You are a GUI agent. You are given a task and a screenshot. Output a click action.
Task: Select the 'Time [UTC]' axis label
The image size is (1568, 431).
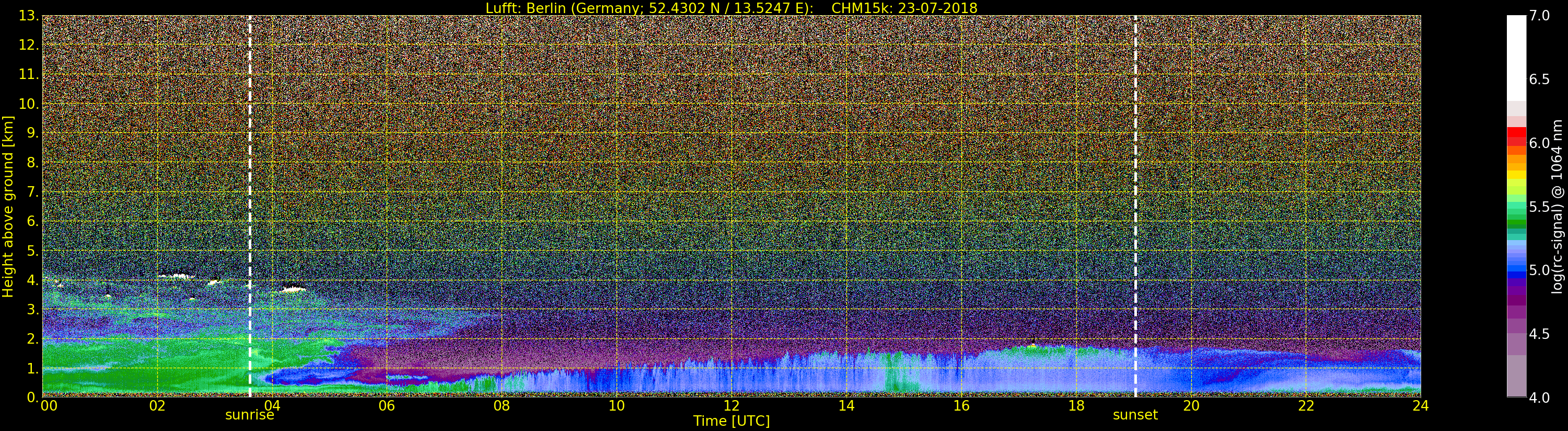click(731, 421)
